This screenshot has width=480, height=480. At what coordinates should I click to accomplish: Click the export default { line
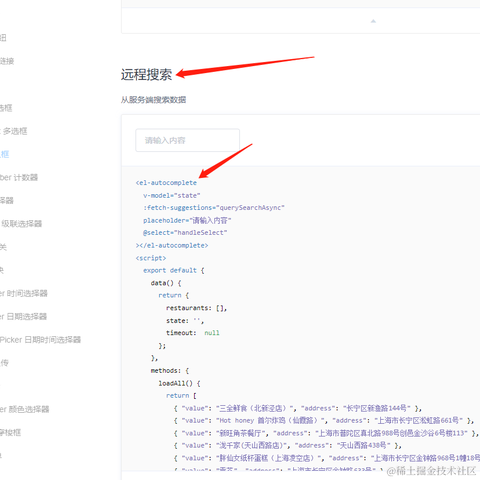click(x=174, y=270)
